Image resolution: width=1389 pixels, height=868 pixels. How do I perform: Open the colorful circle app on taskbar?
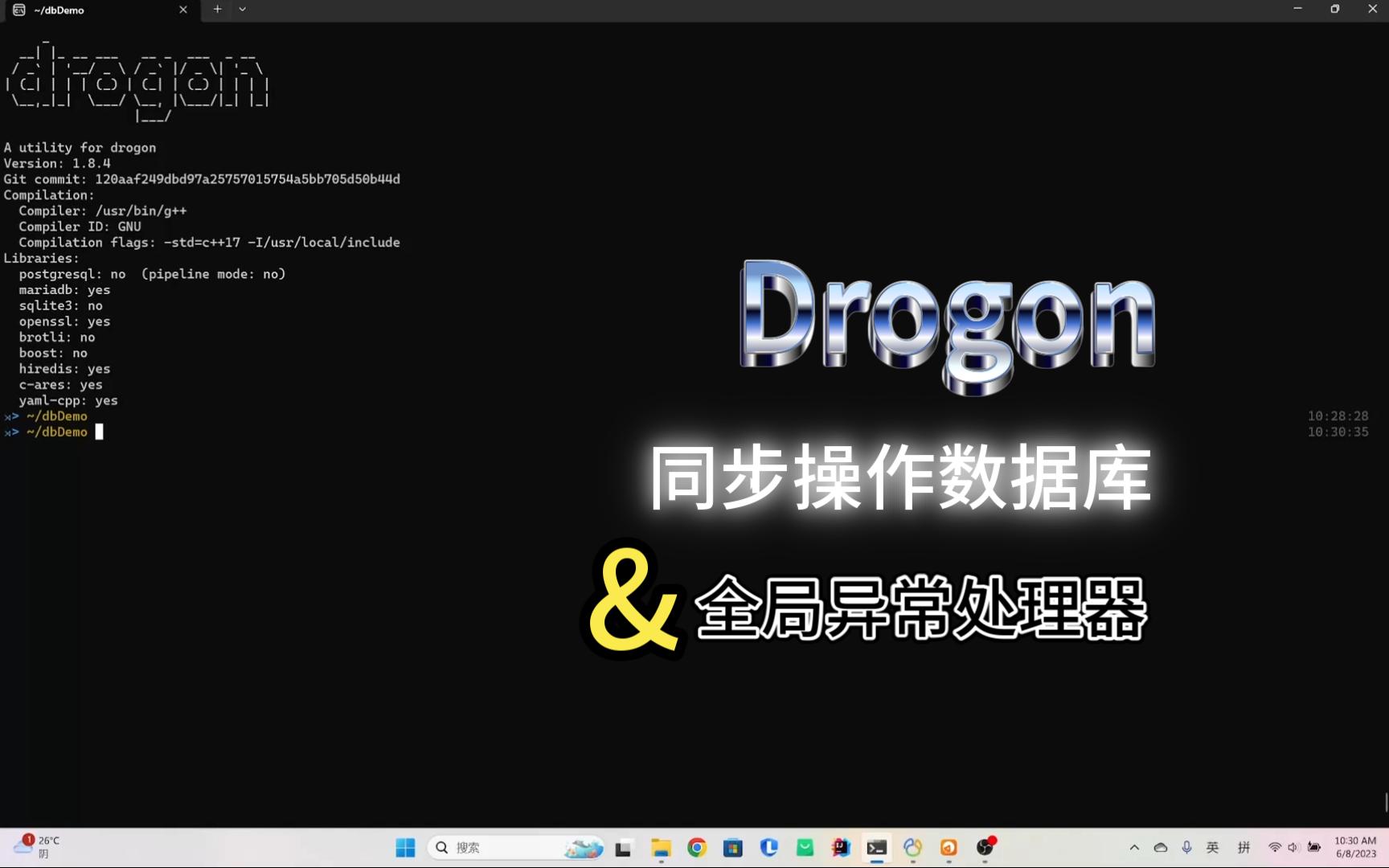913,847
